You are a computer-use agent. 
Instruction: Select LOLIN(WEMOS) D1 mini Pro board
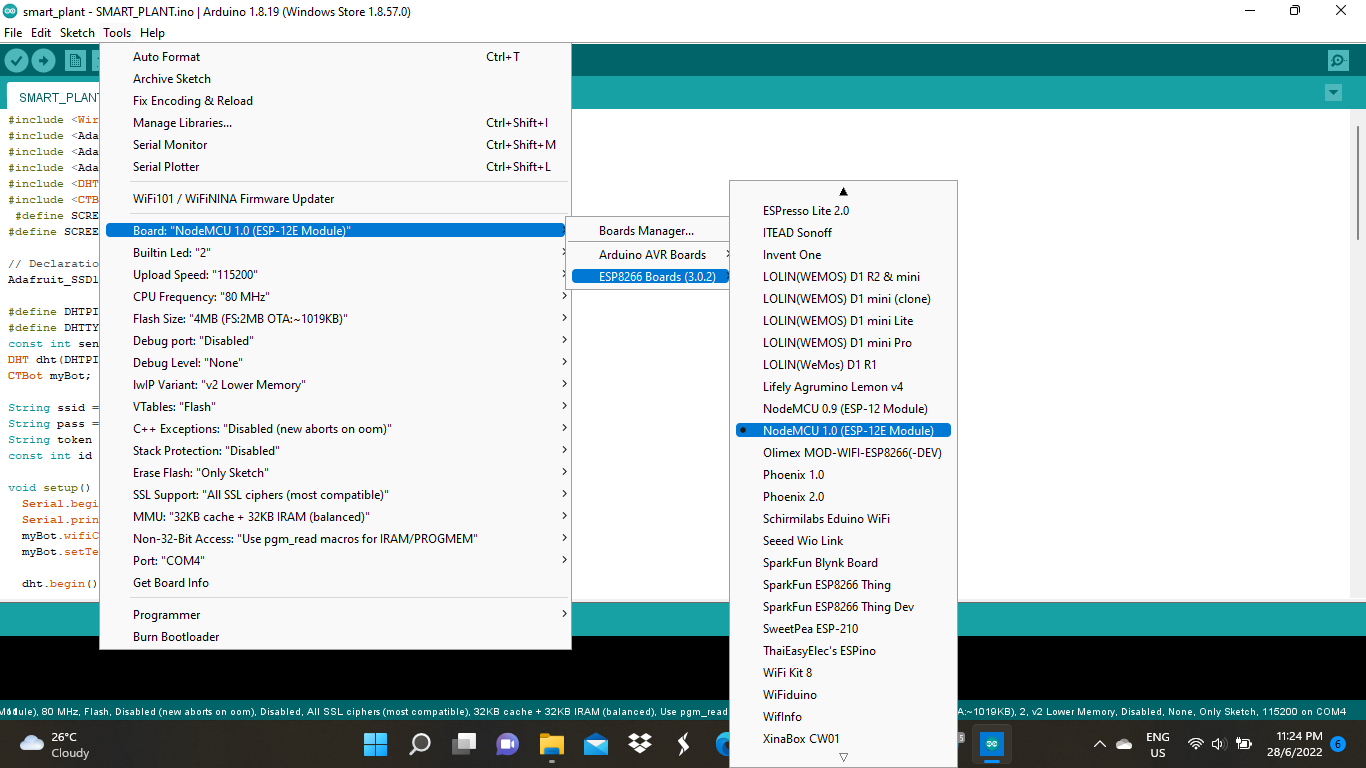(843, 343)
